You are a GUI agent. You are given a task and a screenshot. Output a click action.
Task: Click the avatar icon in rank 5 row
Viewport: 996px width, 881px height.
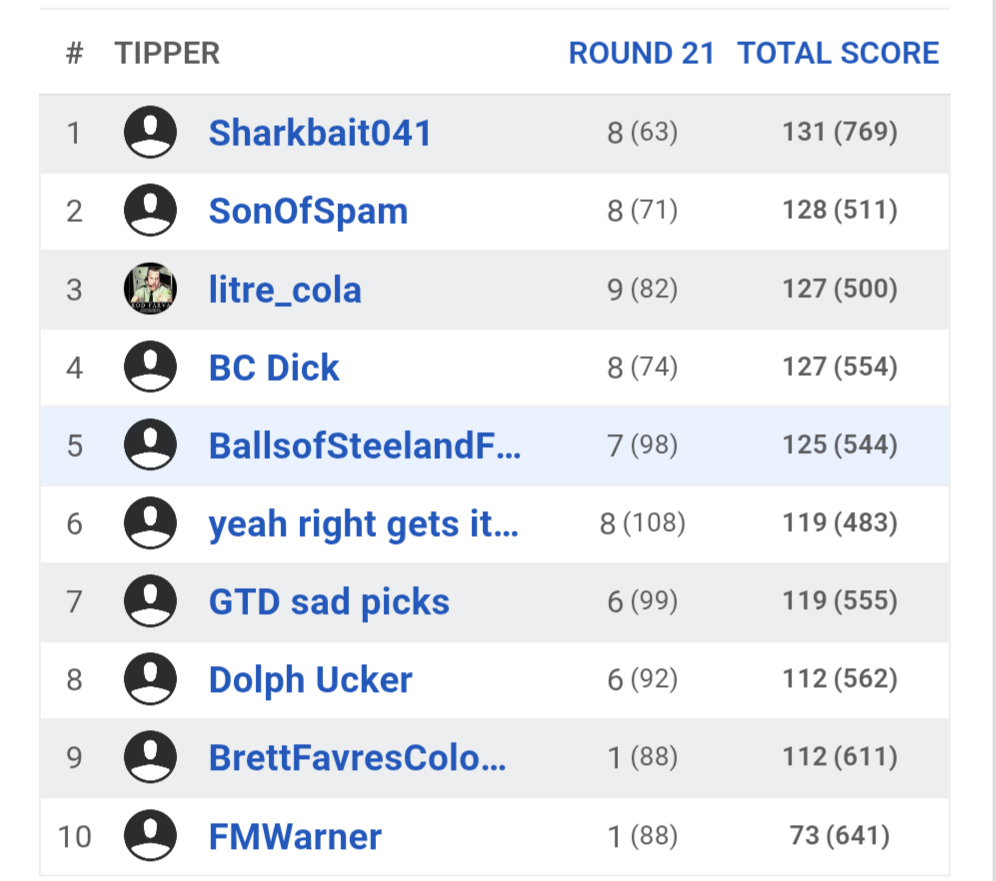click(x=150, y=445)
